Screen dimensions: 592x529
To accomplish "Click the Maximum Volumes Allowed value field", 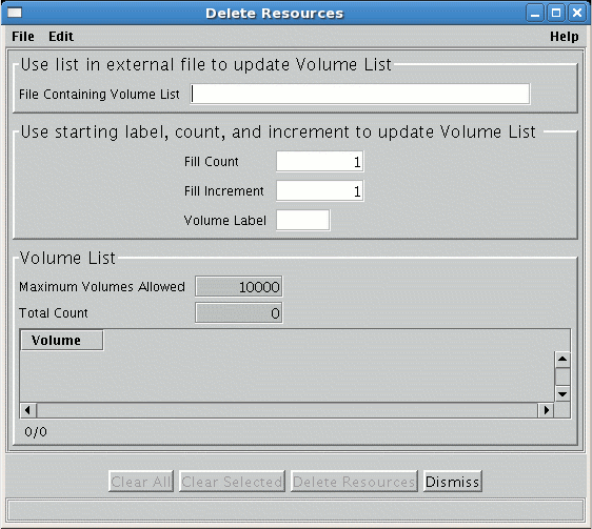I will point(239,287).
